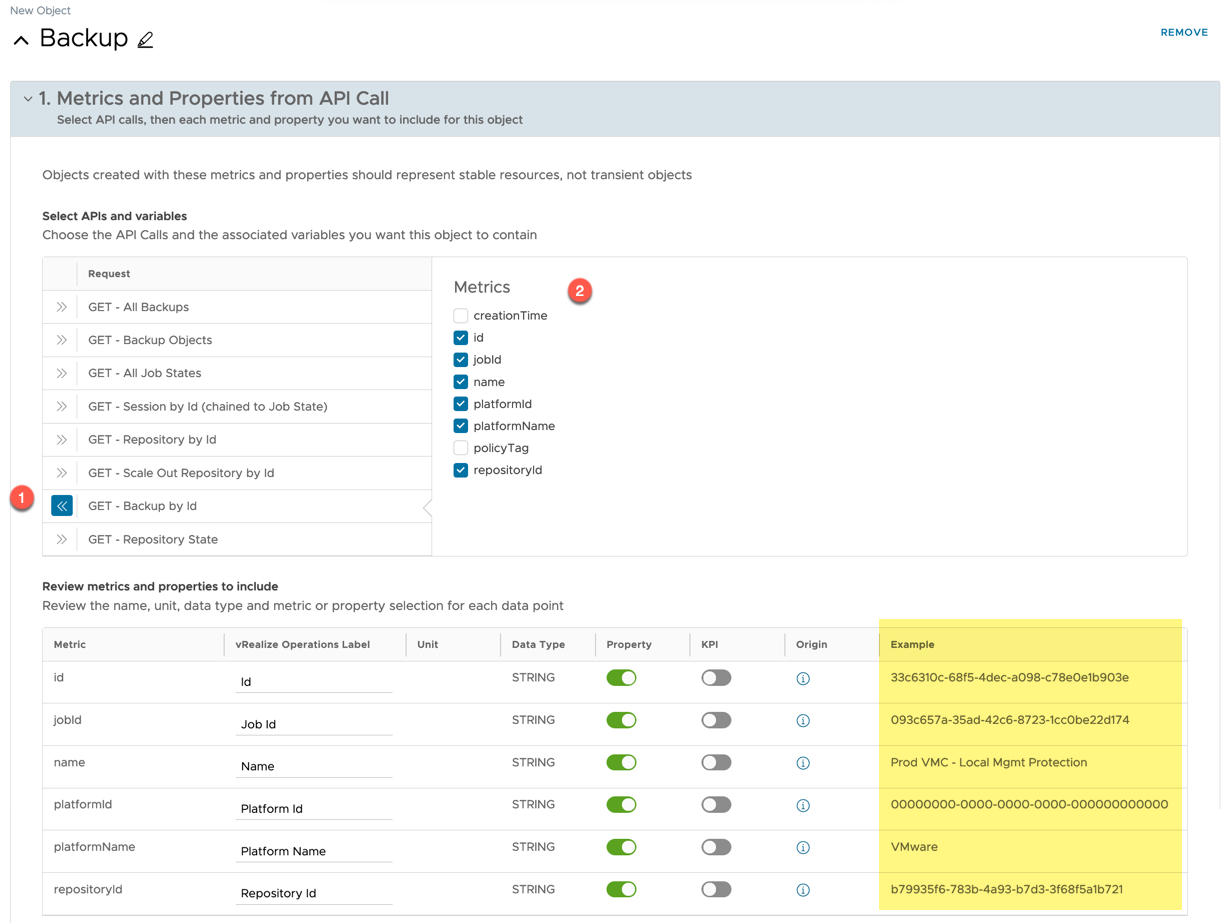The width and height of the screenshot is (1226, 923).
Task: Click the Name label input field
Action: 313,765
